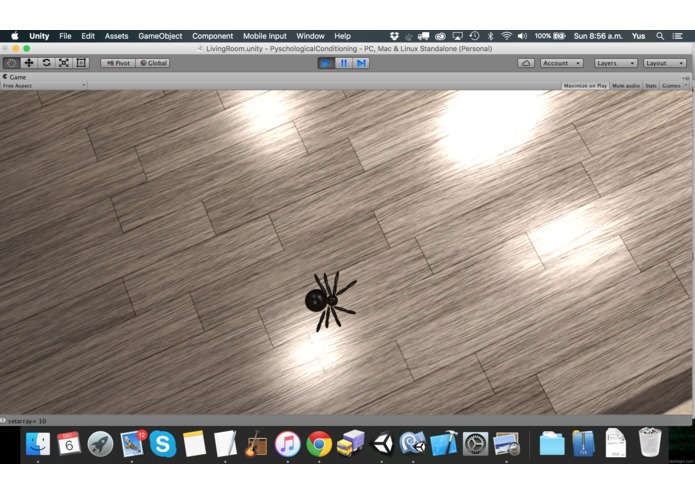This screenshot has height=494, width=695.
Task: Open the Apple menu
Action: point(15,36)
